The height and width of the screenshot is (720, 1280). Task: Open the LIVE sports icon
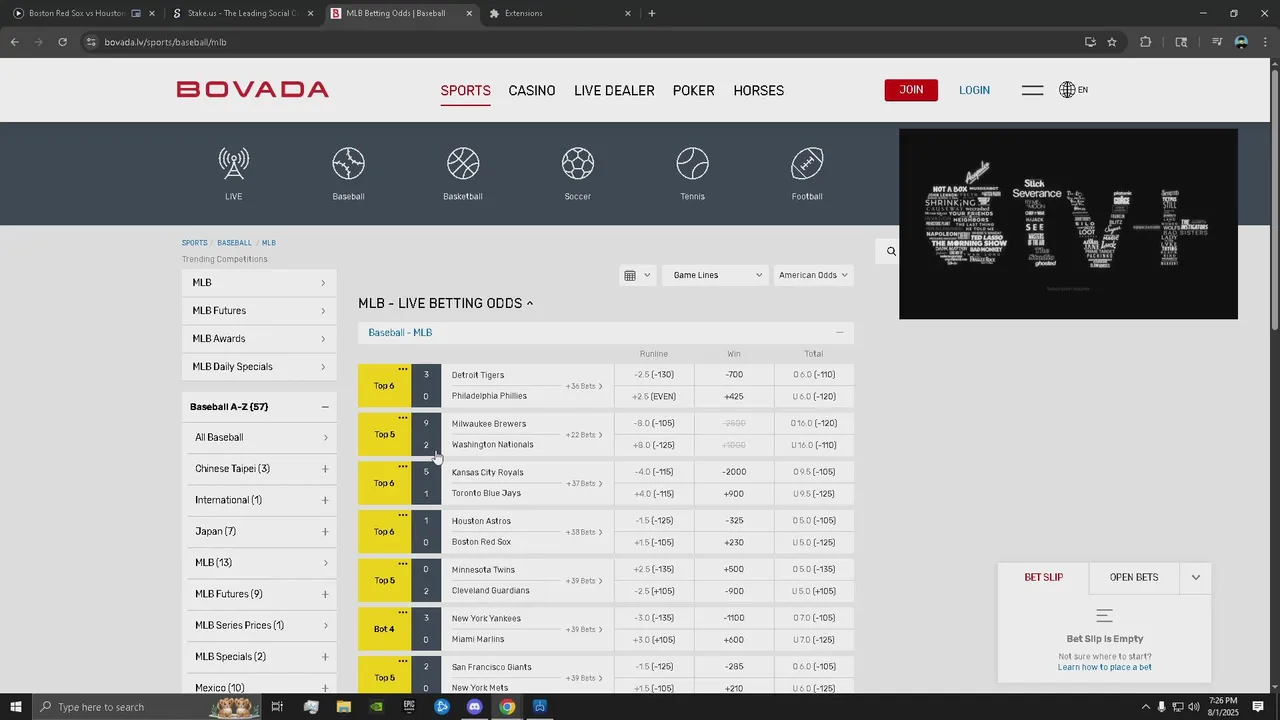coord(233,174)
